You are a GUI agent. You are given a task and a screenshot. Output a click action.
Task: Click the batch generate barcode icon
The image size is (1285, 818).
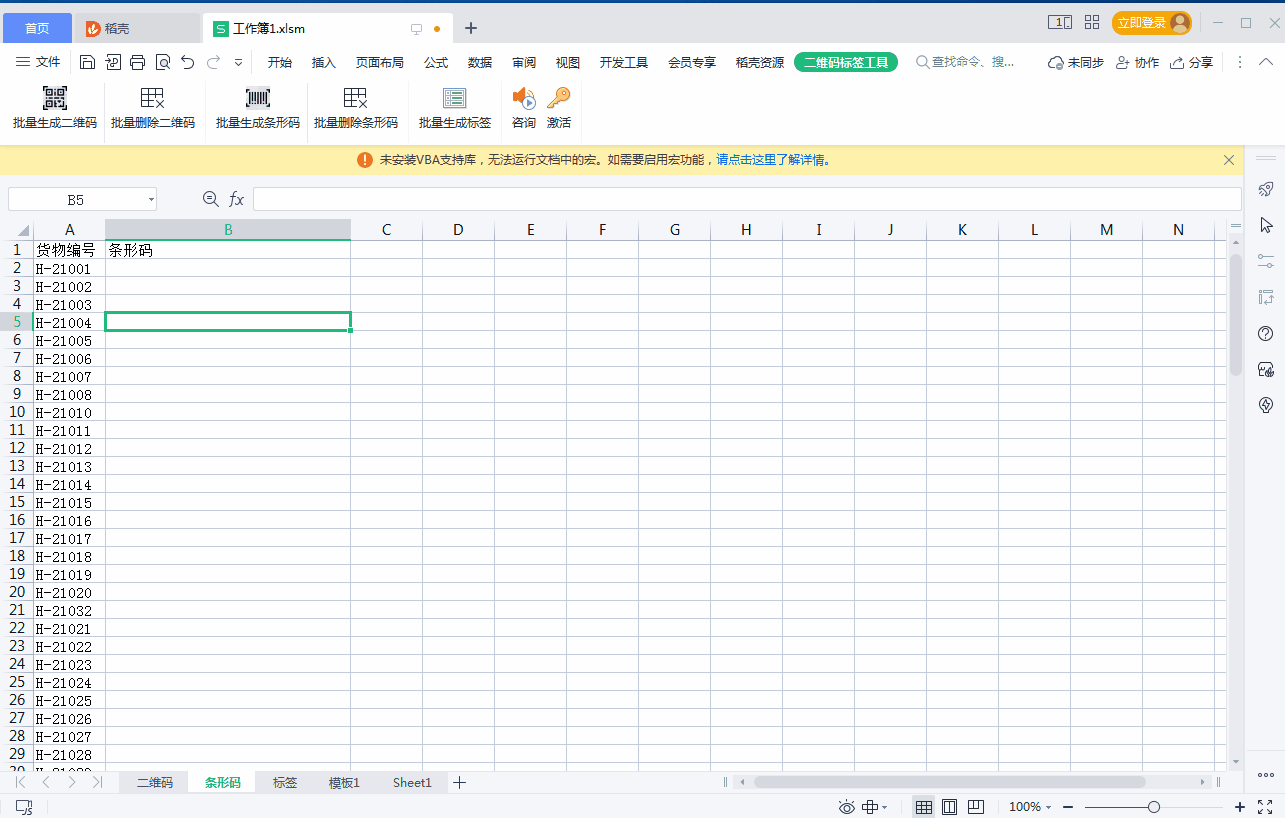click(258, 98)
